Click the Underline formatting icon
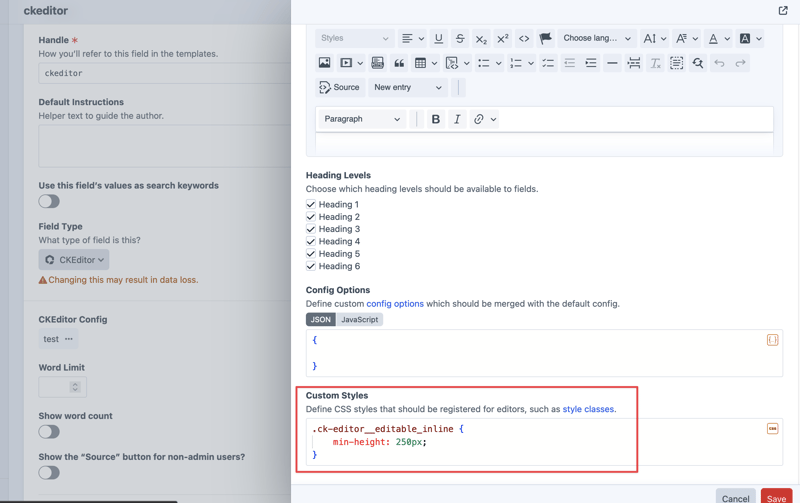 [438, 39]
